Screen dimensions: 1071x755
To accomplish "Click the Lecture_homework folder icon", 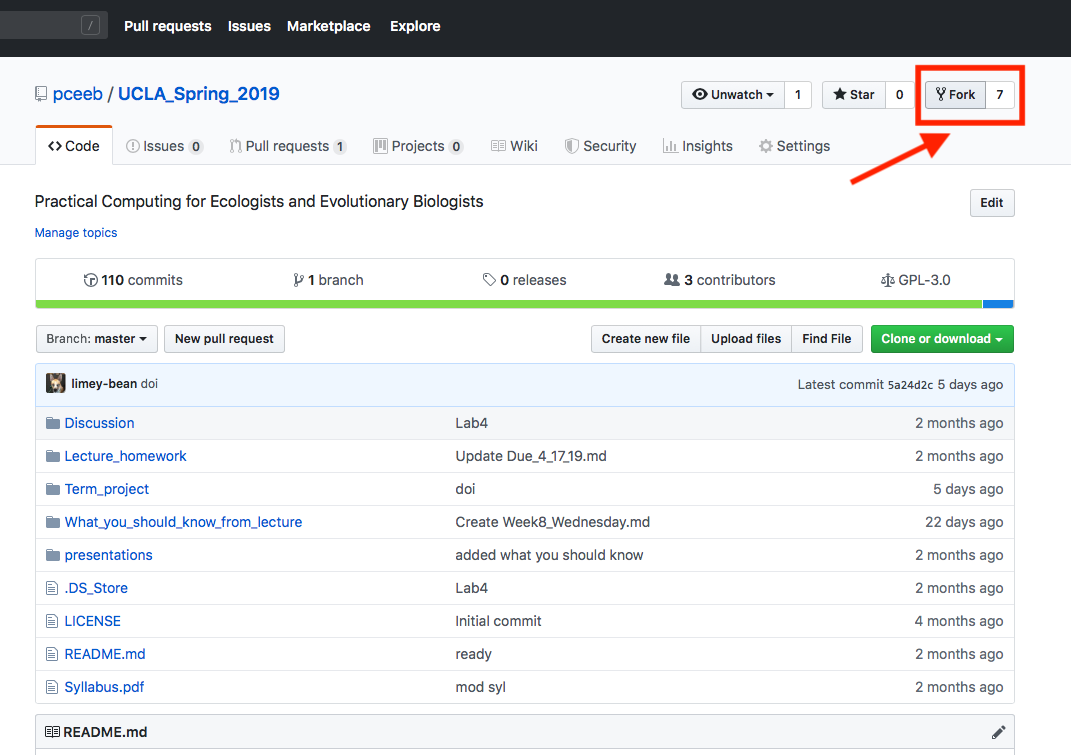I will coord(53,456).
